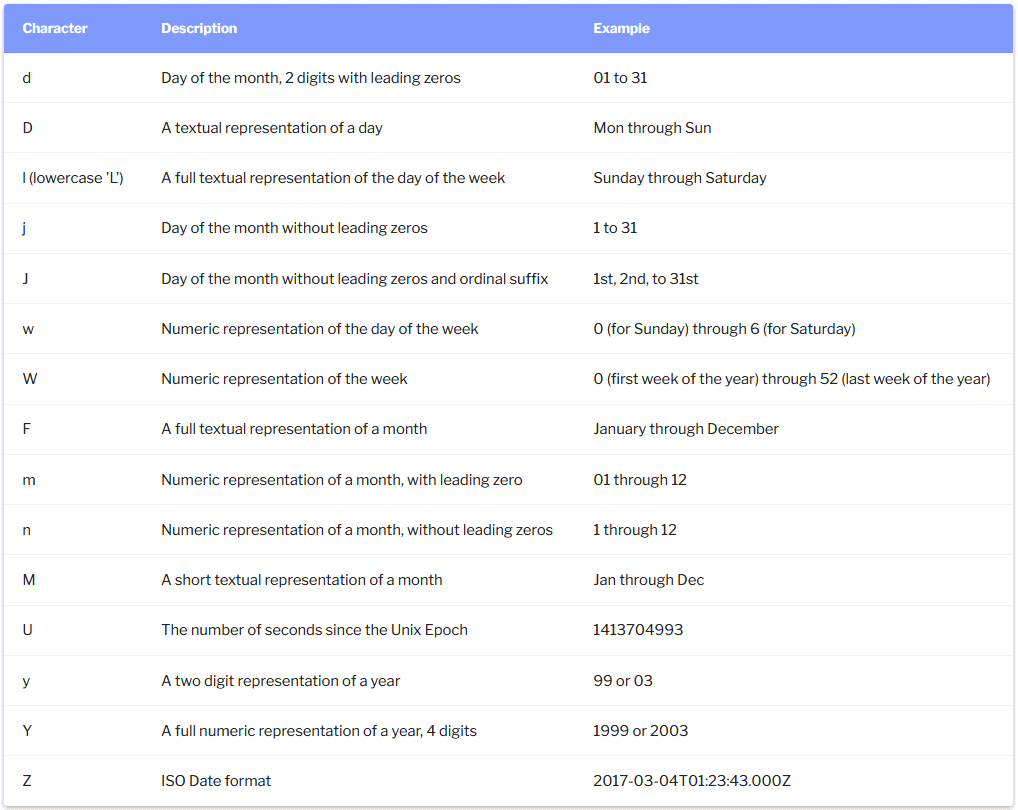Image resolution: width=1018 pixels, height=810 pixels.
Task: Click the Description column header
Action: coord(199,28)
